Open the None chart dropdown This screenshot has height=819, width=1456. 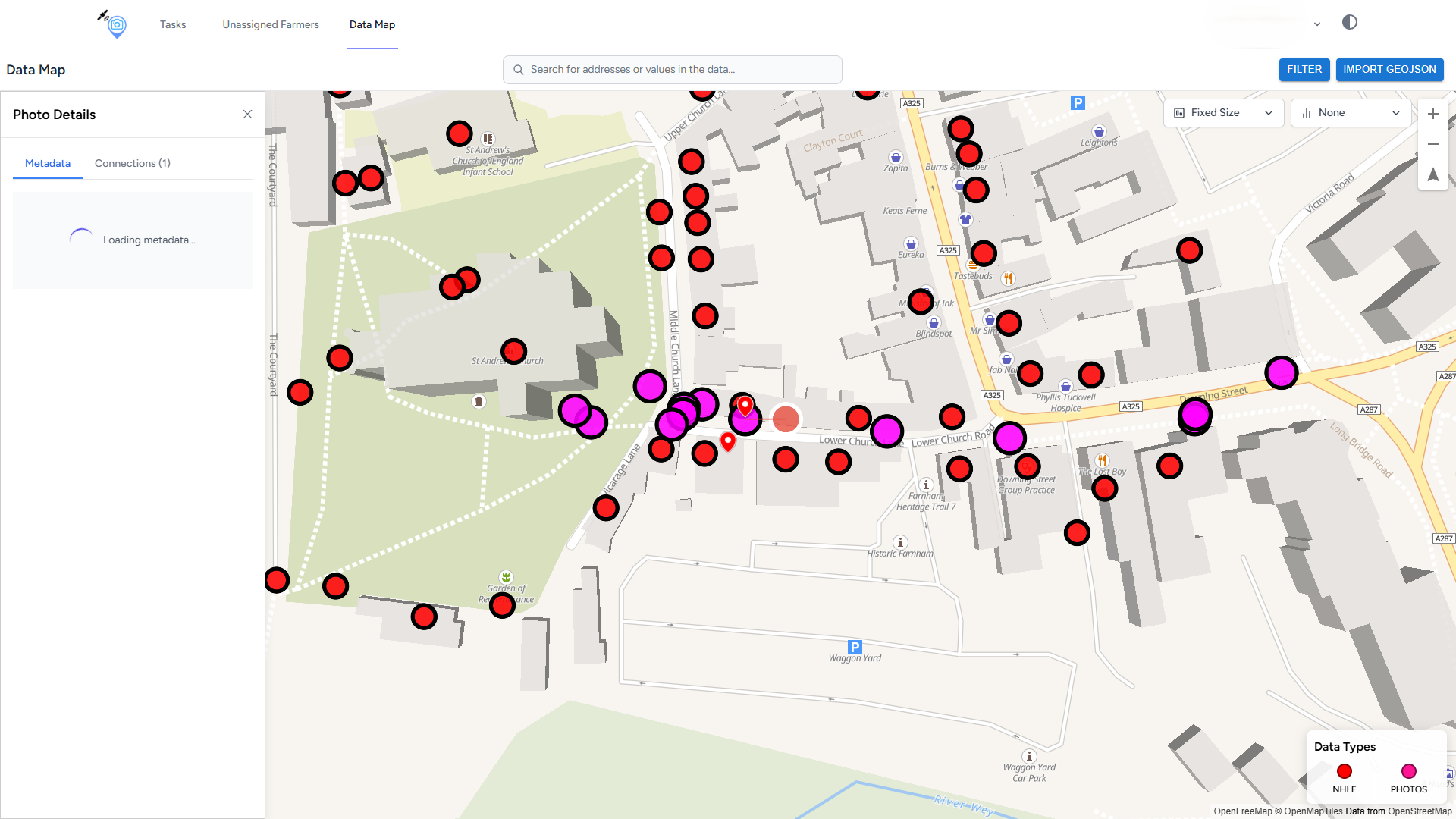click(1350, 113)
